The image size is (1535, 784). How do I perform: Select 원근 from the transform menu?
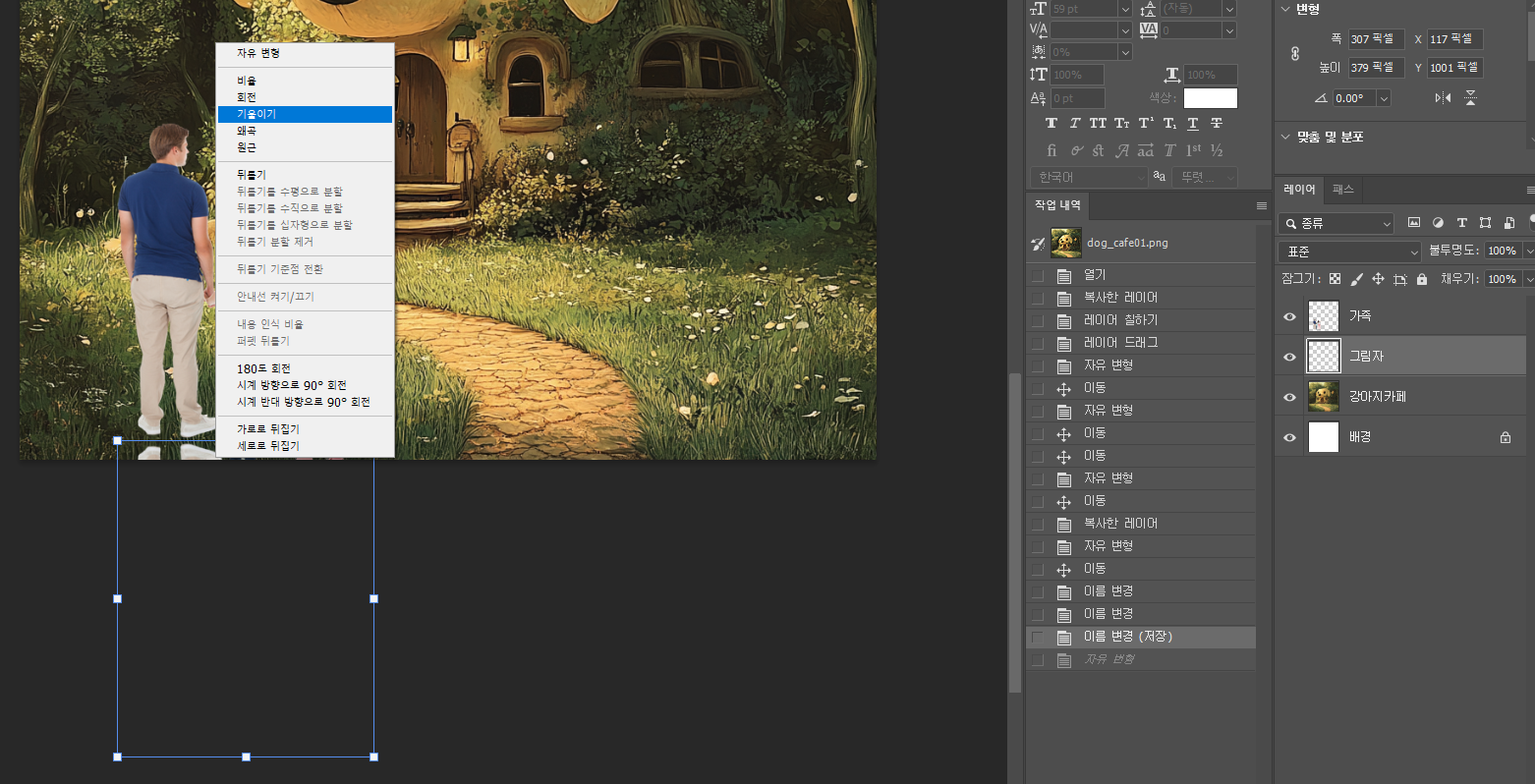tap(247, 147)
